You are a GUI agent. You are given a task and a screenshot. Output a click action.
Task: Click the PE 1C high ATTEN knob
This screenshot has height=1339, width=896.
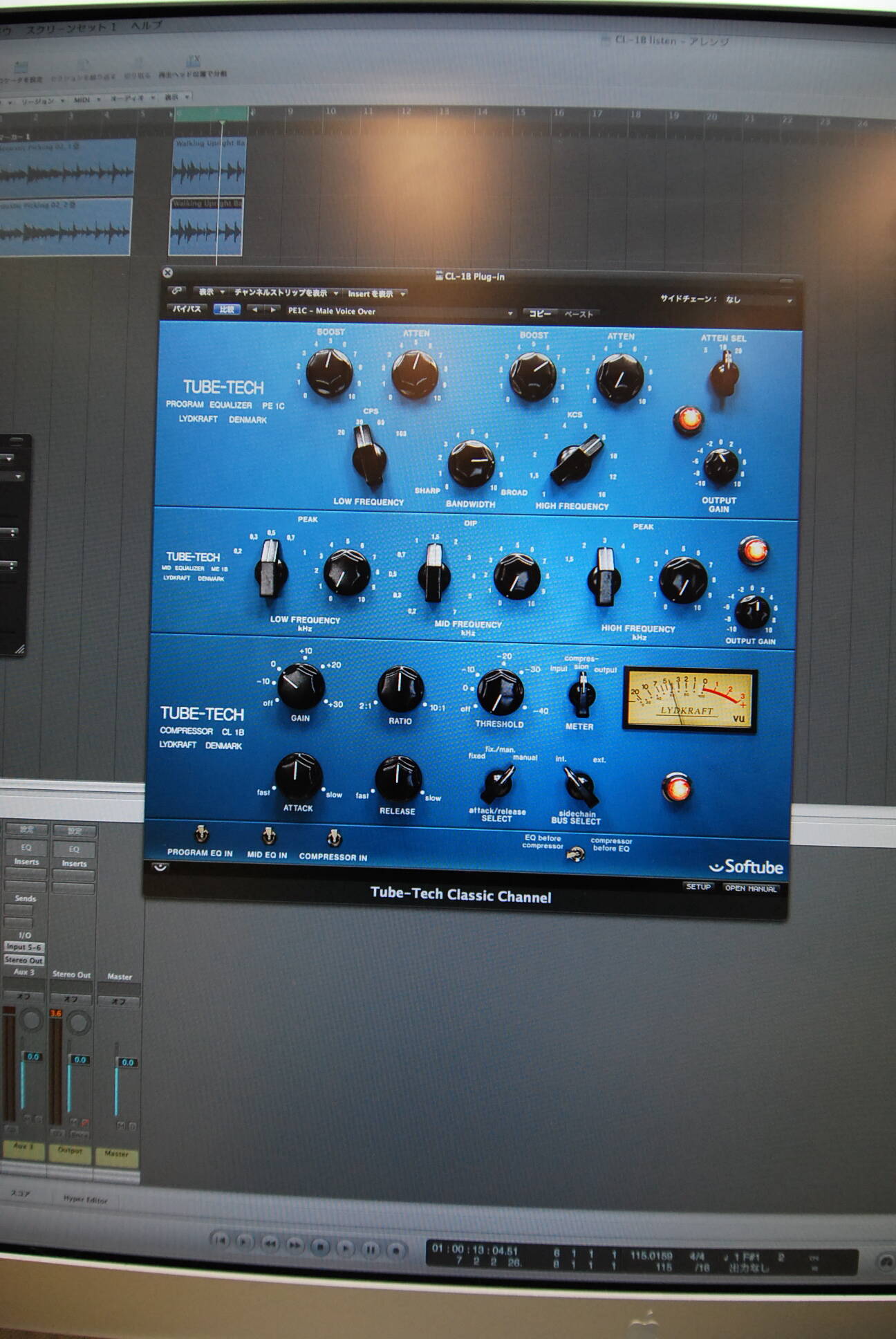coord(619,378)
